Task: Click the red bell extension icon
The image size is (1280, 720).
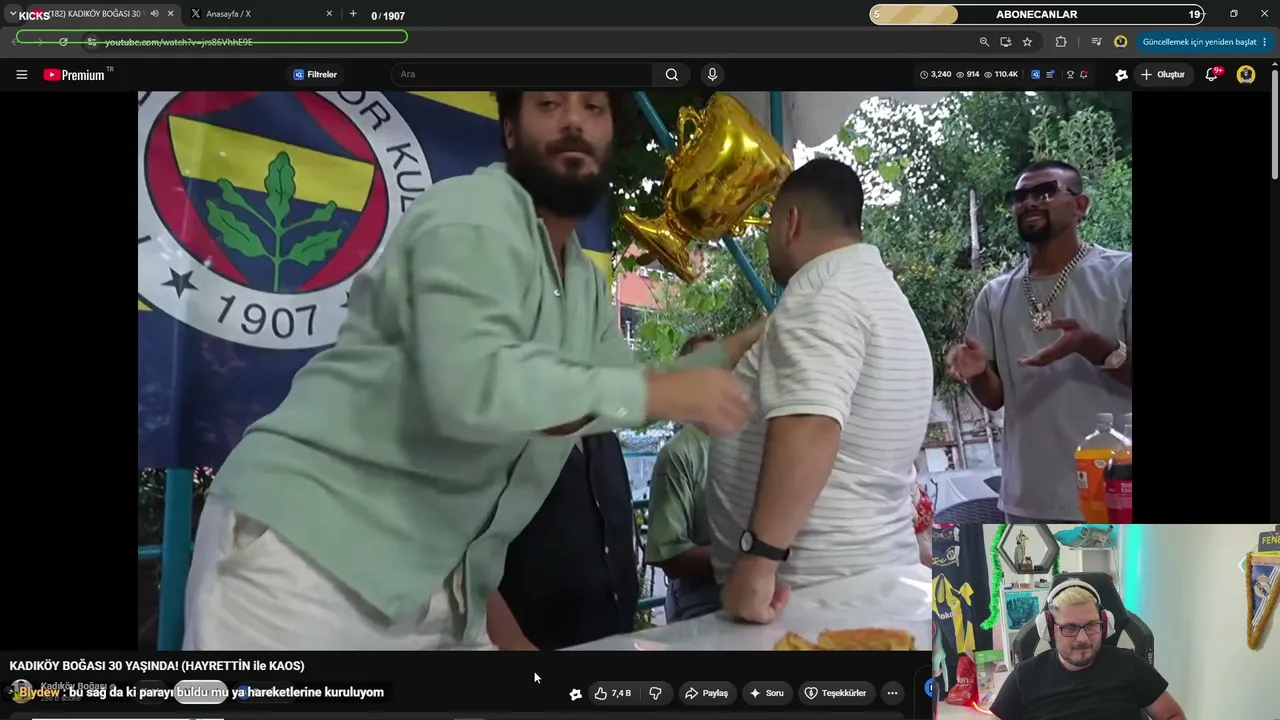Action: point(1084,75)
